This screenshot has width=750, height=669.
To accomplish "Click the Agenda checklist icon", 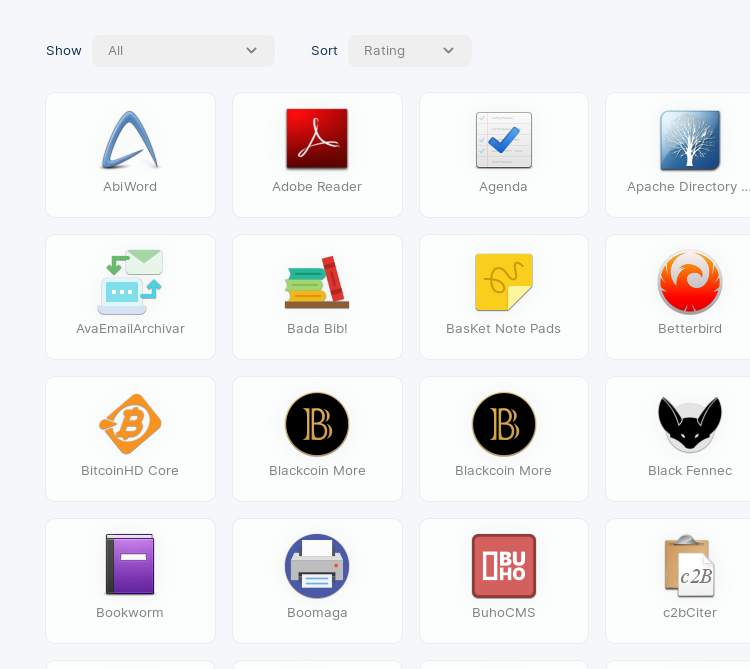I will (504, 140).
